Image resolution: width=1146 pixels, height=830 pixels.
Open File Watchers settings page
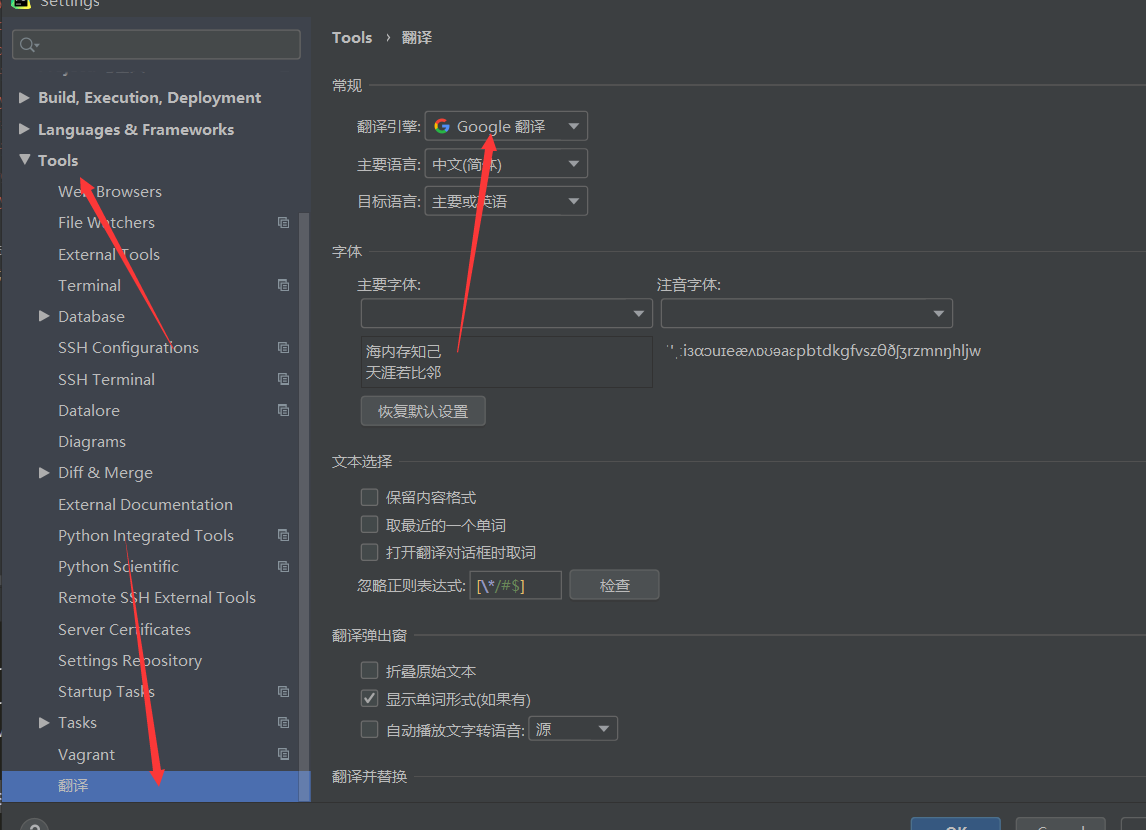point(106,223)
